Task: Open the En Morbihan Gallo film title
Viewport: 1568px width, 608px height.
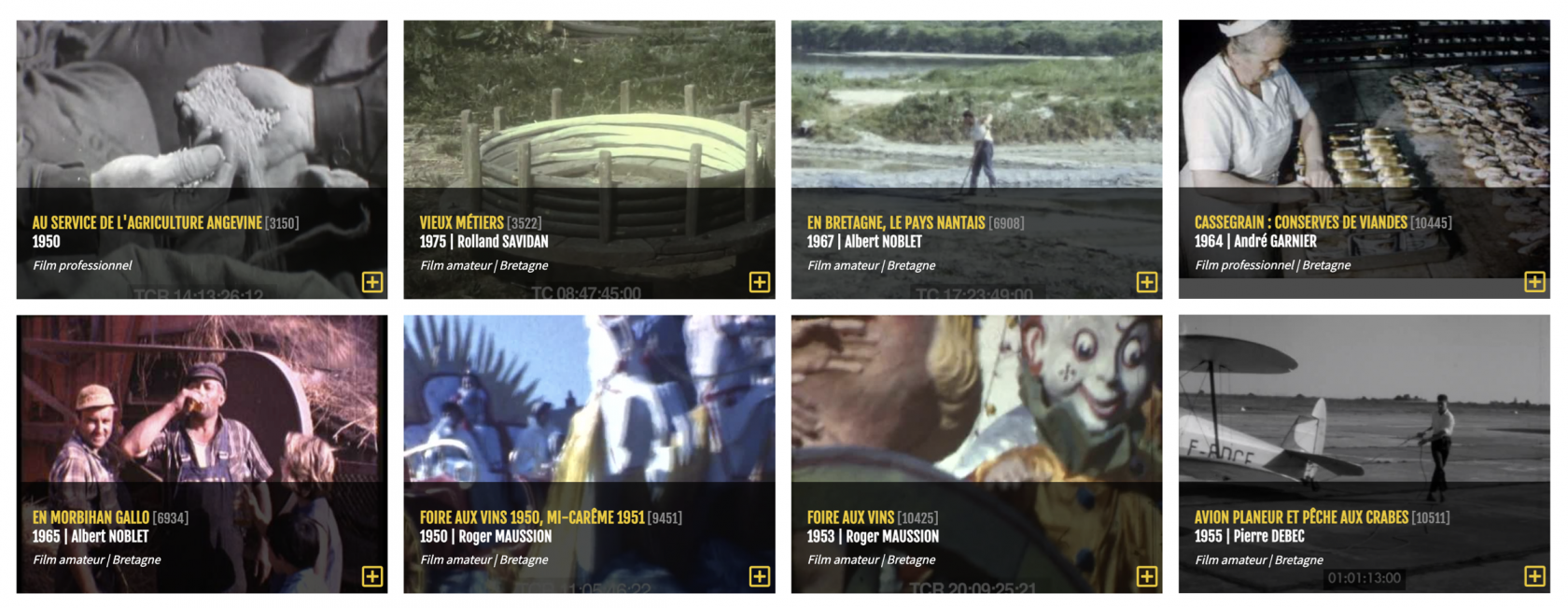Action: (x=91, y=516)
